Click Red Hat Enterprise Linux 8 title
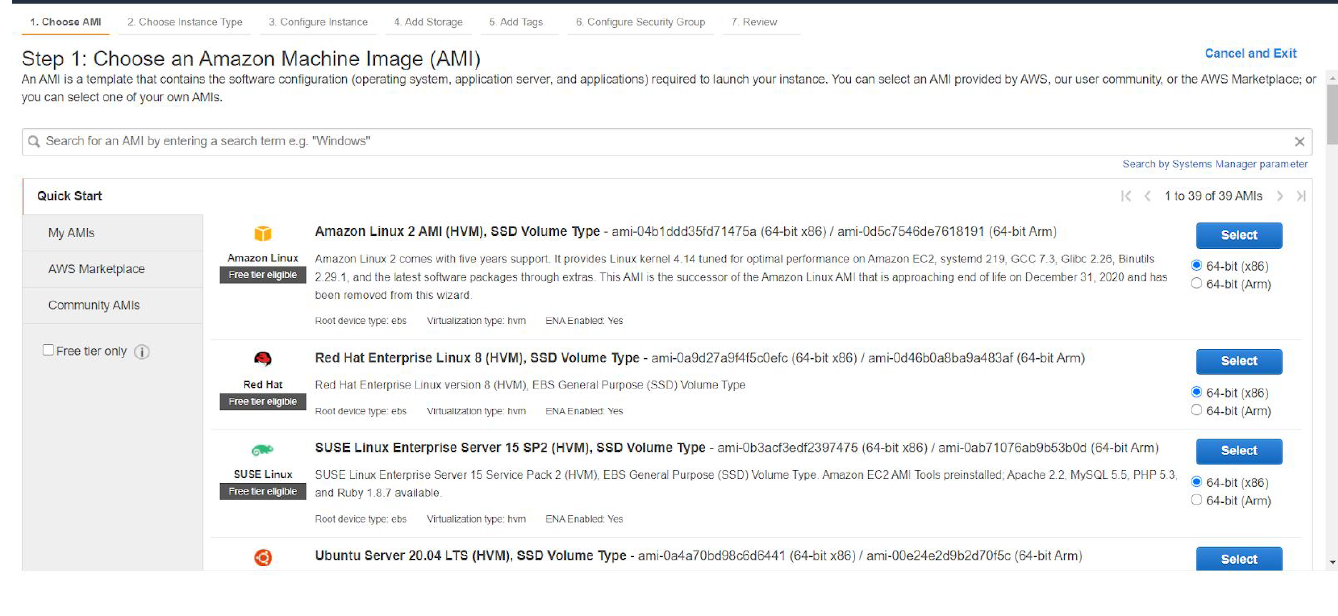Image resolution: width=1338 pixels, height=616 pixels. click(477, 358)
